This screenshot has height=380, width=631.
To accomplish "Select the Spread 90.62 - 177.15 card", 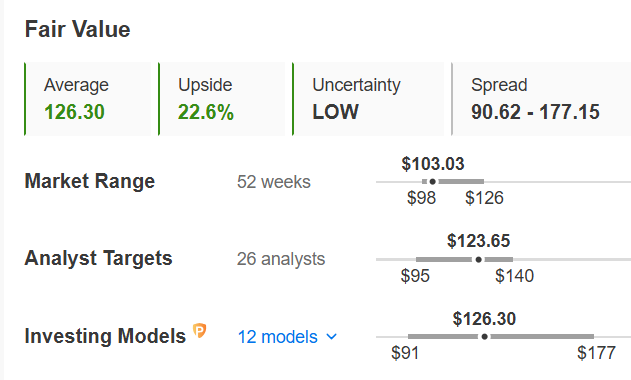I will click(541, 99).
